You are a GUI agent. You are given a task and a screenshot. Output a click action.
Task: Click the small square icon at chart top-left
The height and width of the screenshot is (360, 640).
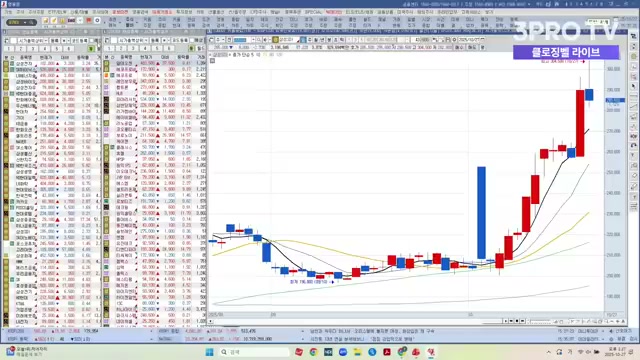(213, 61)
